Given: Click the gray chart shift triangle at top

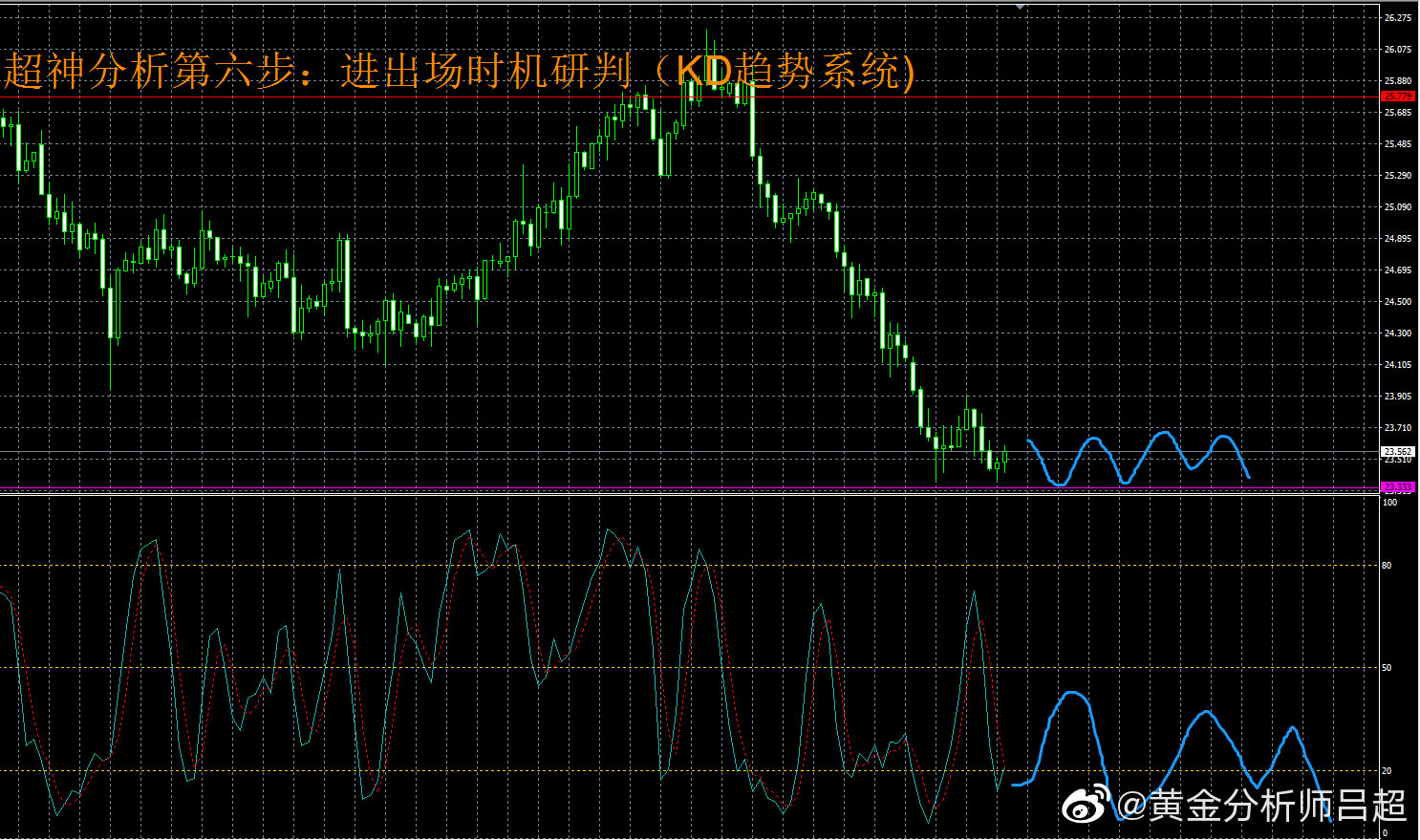Looking at the screenshot, I should 1021,6.
